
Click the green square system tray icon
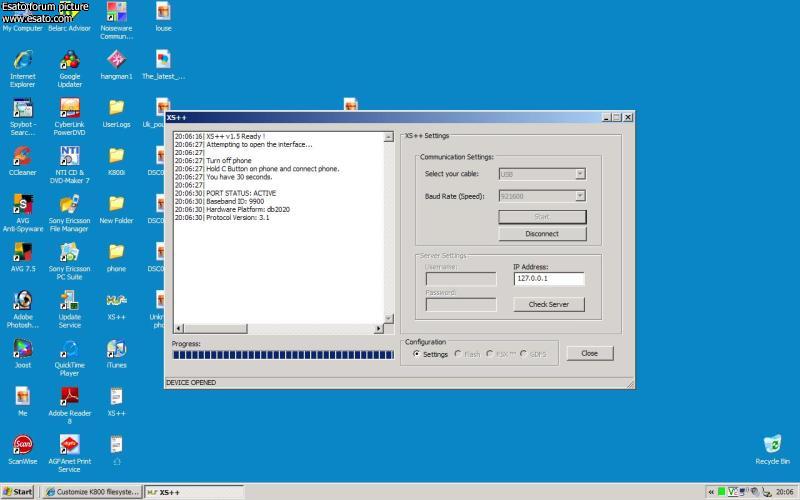coord(721,492)
